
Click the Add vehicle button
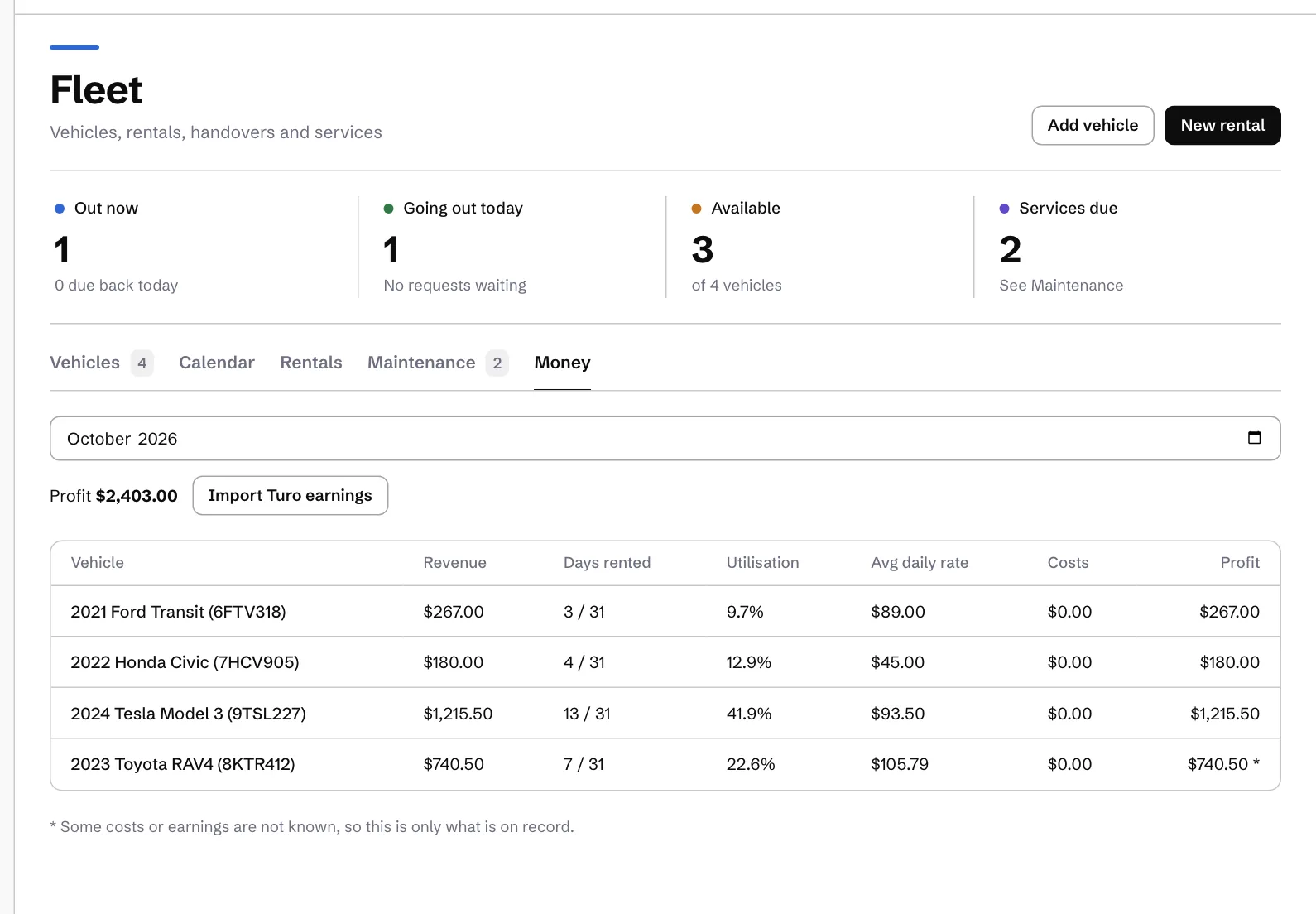(1093, 125)
